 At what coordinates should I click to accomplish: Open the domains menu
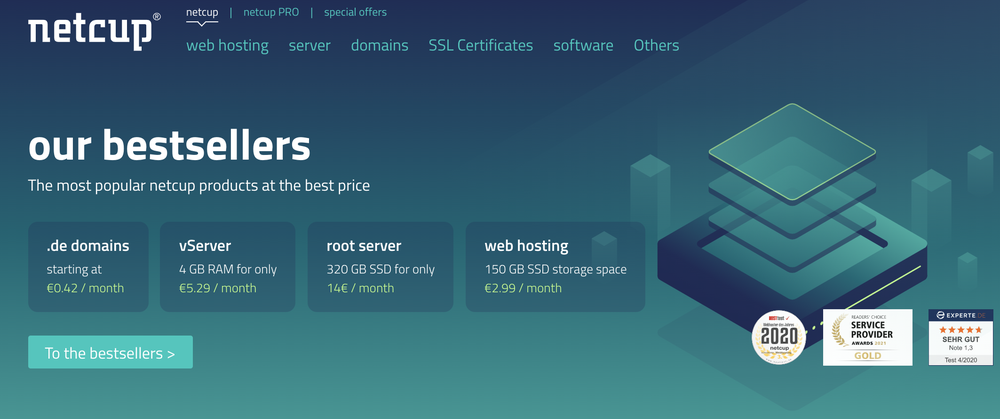379,45
